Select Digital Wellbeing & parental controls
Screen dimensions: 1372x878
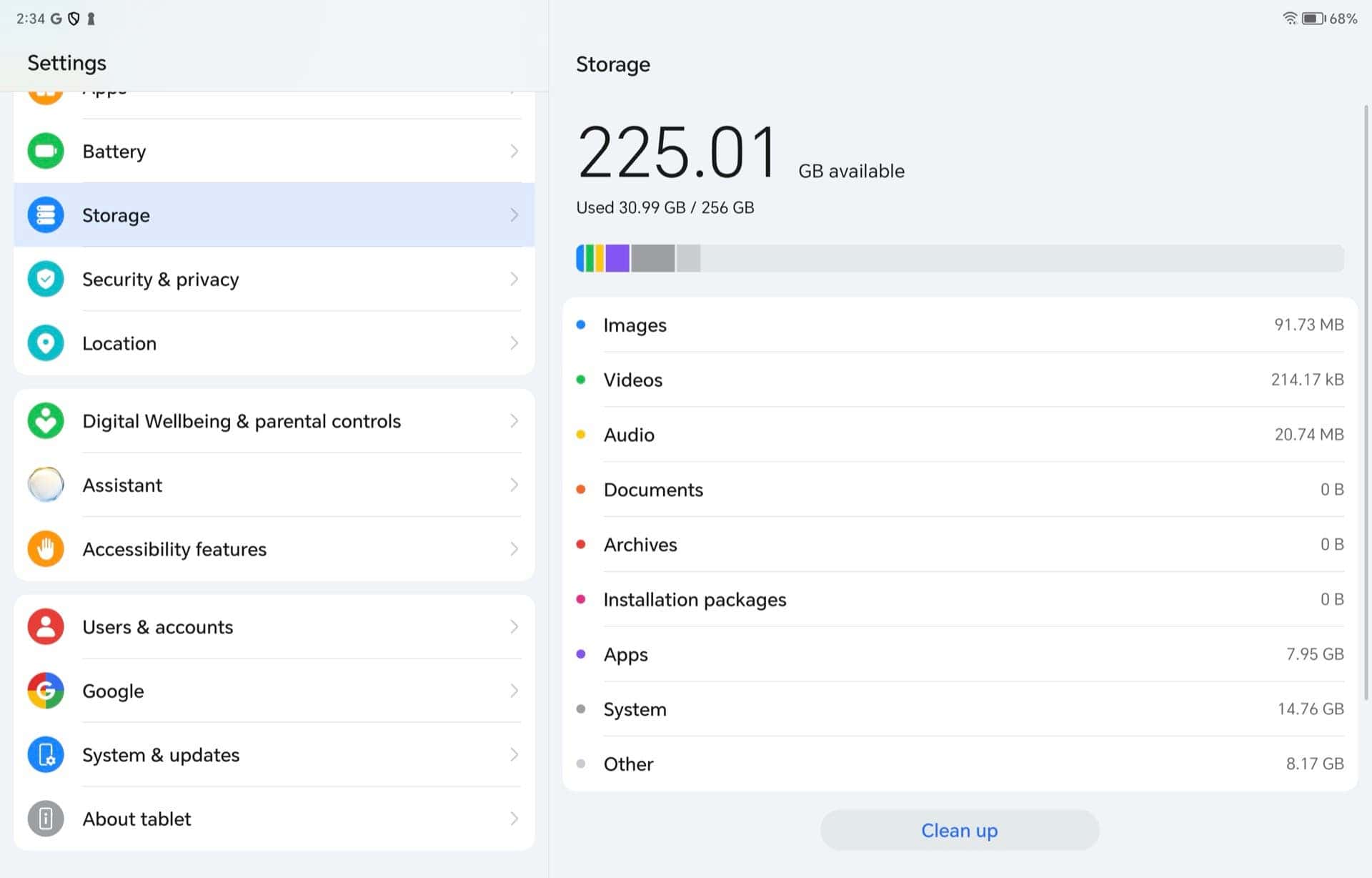(274, 421)
